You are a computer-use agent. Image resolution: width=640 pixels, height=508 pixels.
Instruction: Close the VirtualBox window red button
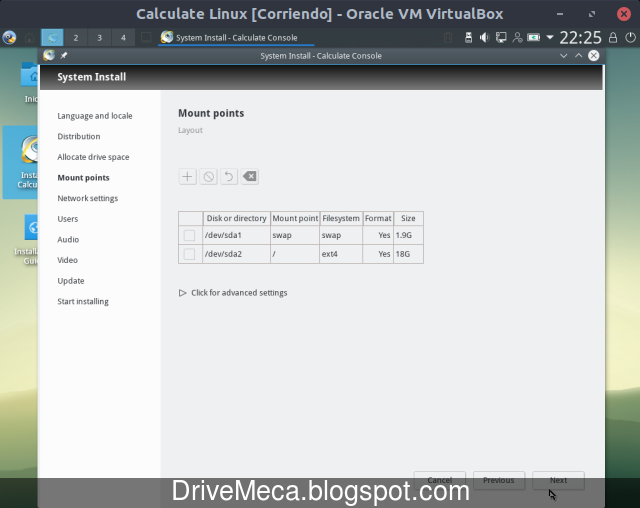coord(624,14)
